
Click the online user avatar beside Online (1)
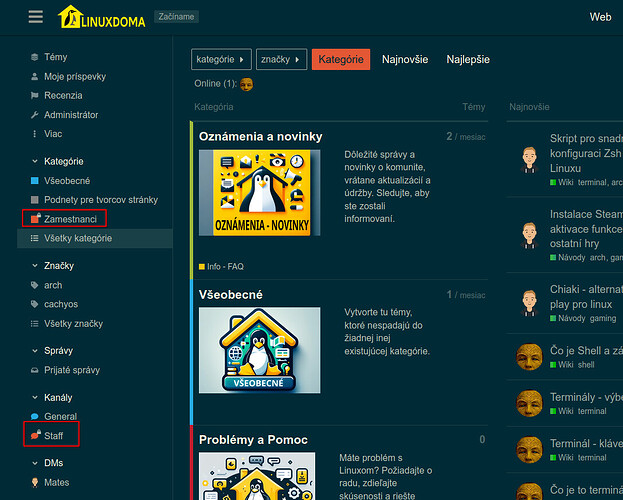coord(246,84)
